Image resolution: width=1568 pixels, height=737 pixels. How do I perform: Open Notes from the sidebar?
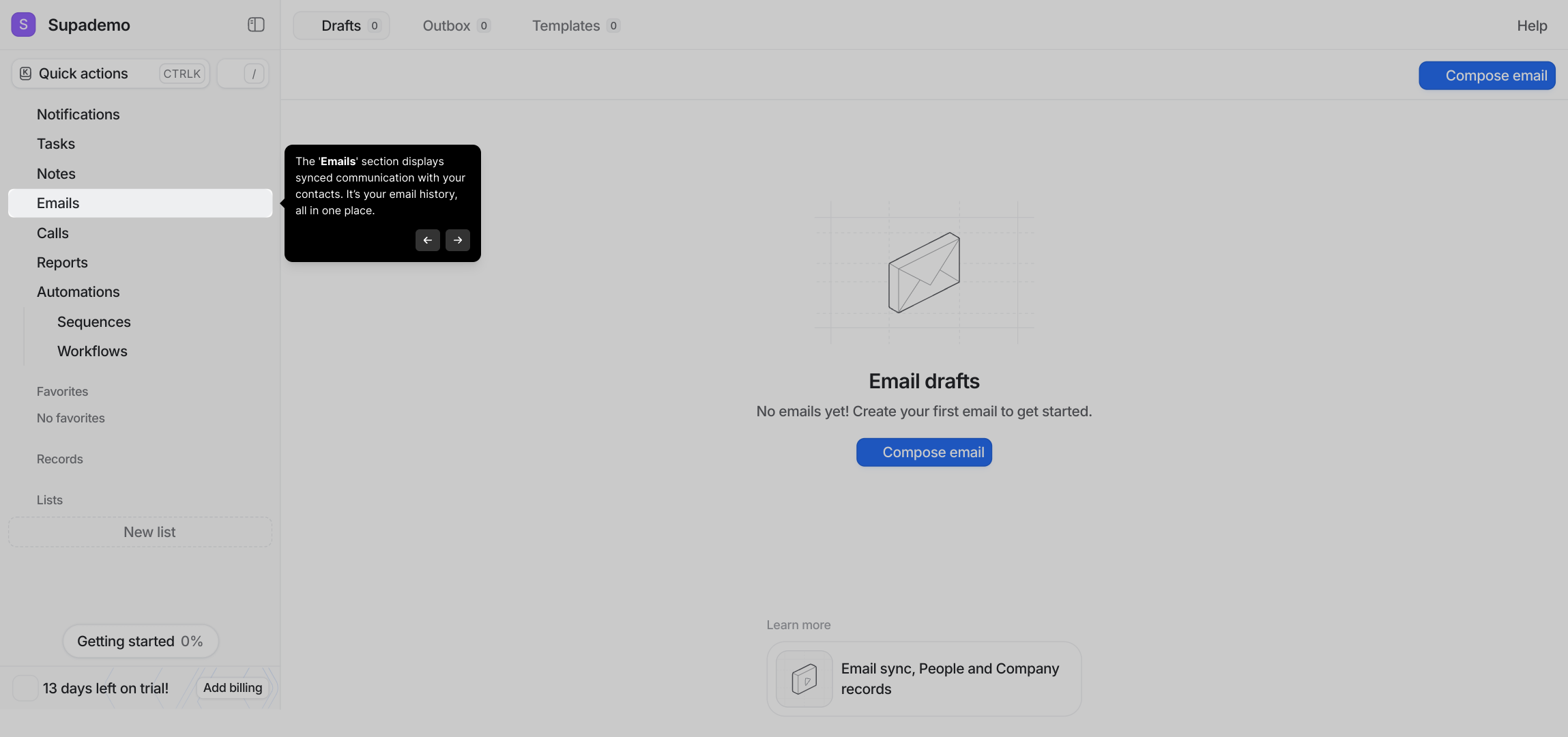[x=140, y=174]
